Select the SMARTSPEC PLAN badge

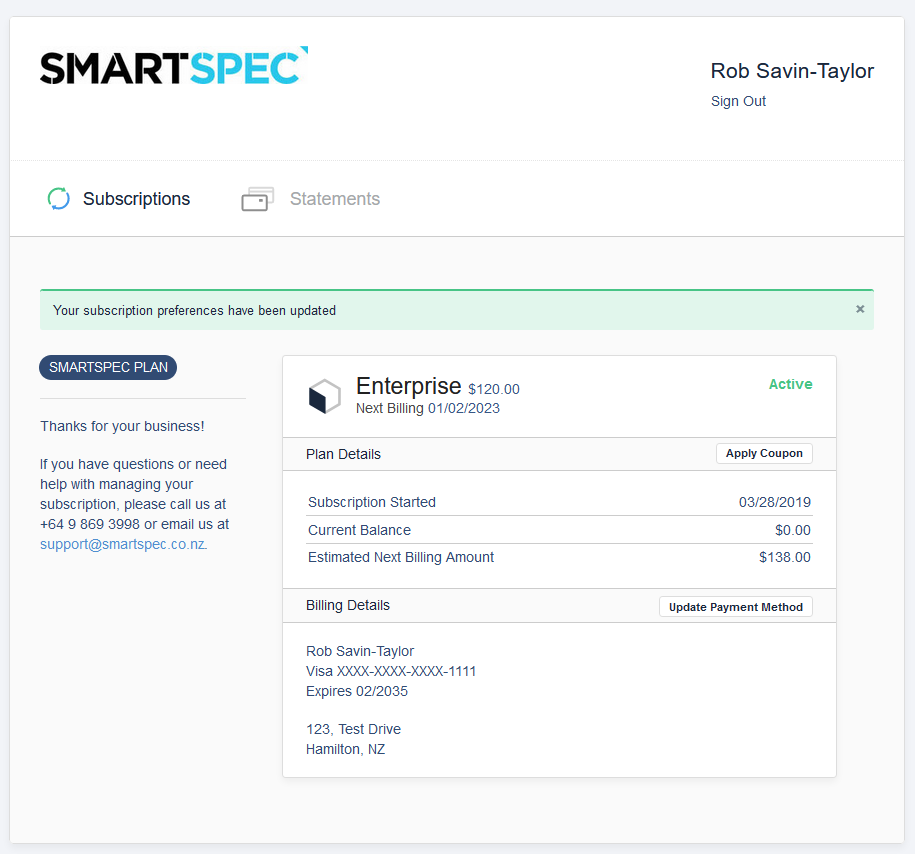[108, 368]
